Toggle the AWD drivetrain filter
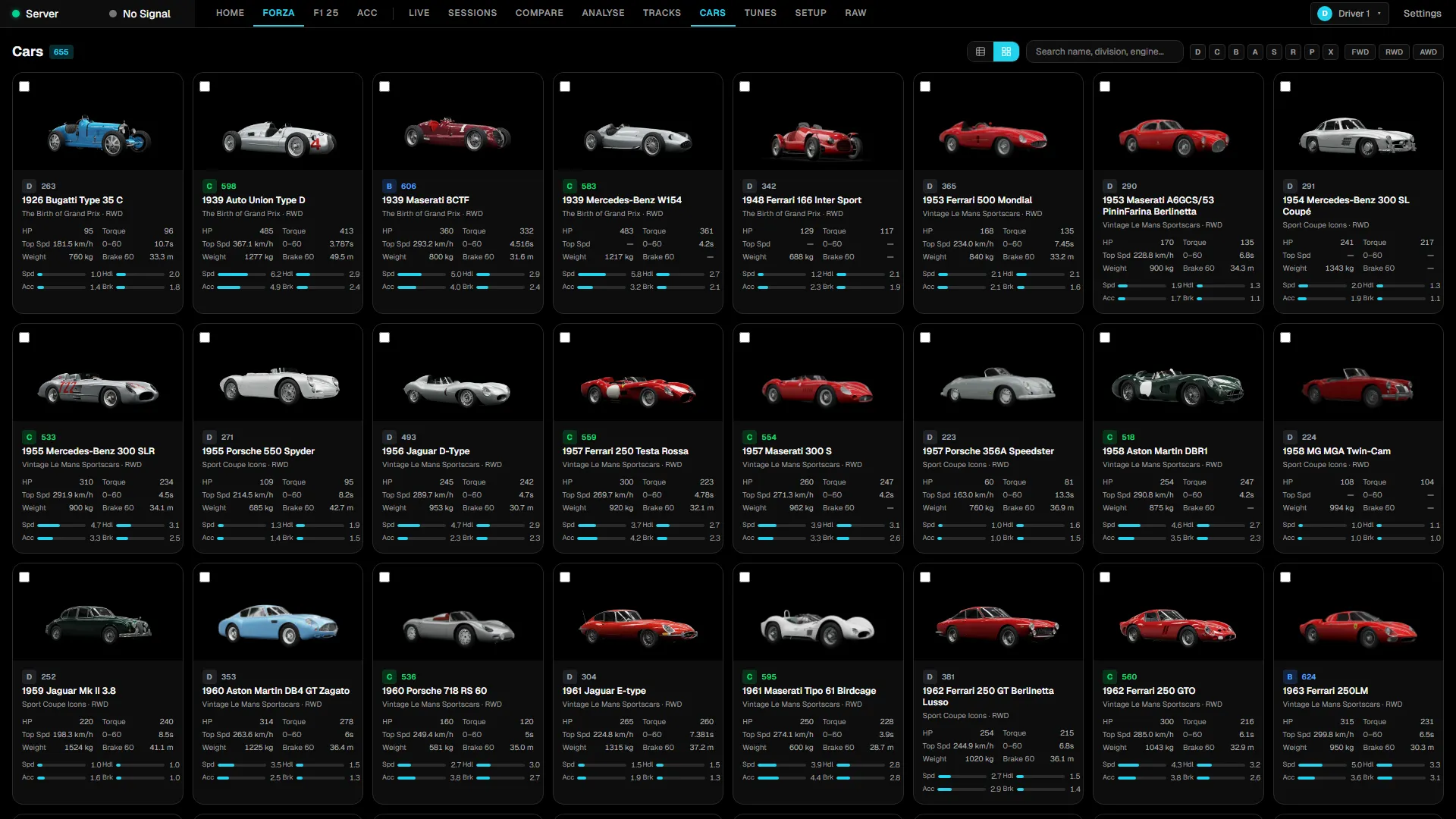 coord(1428,52)
